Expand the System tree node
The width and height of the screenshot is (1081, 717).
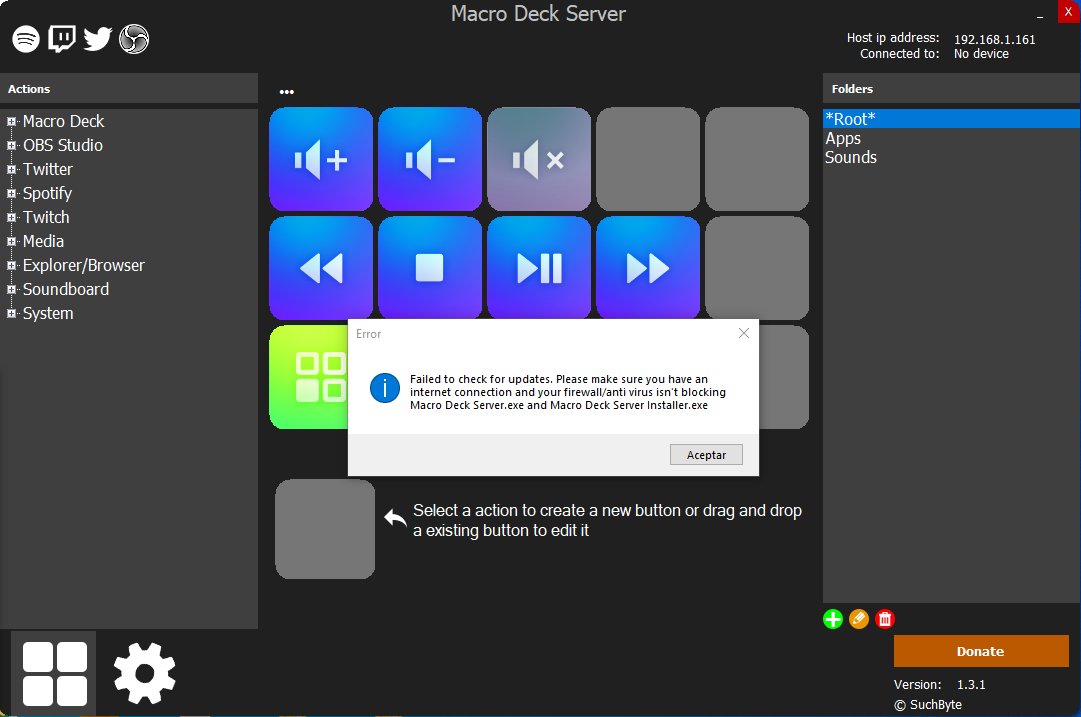pyautogui.click(x=11, y=314)
